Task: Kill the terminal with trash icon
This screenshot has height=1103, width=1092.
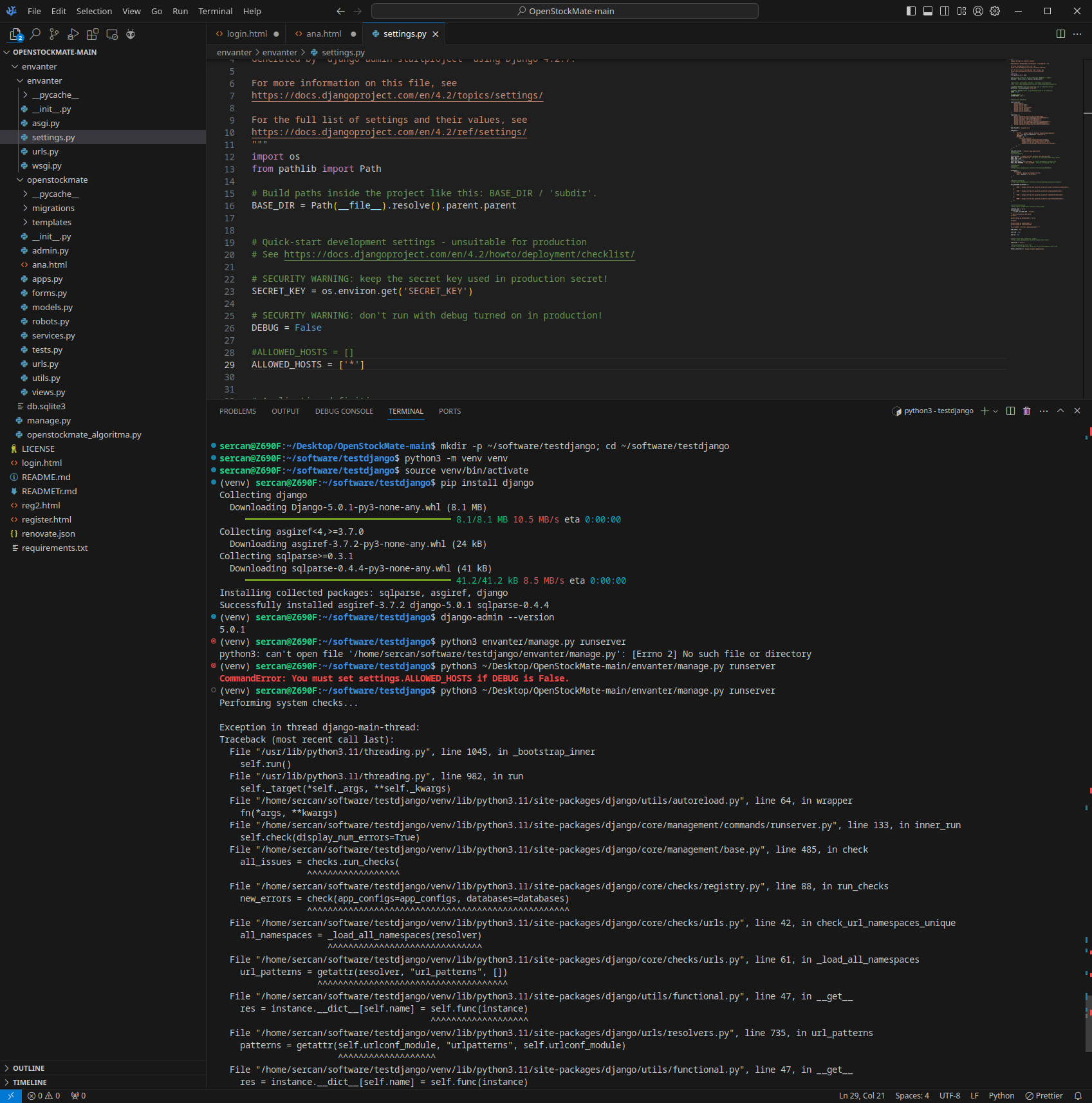Action: pos(1026,411)
